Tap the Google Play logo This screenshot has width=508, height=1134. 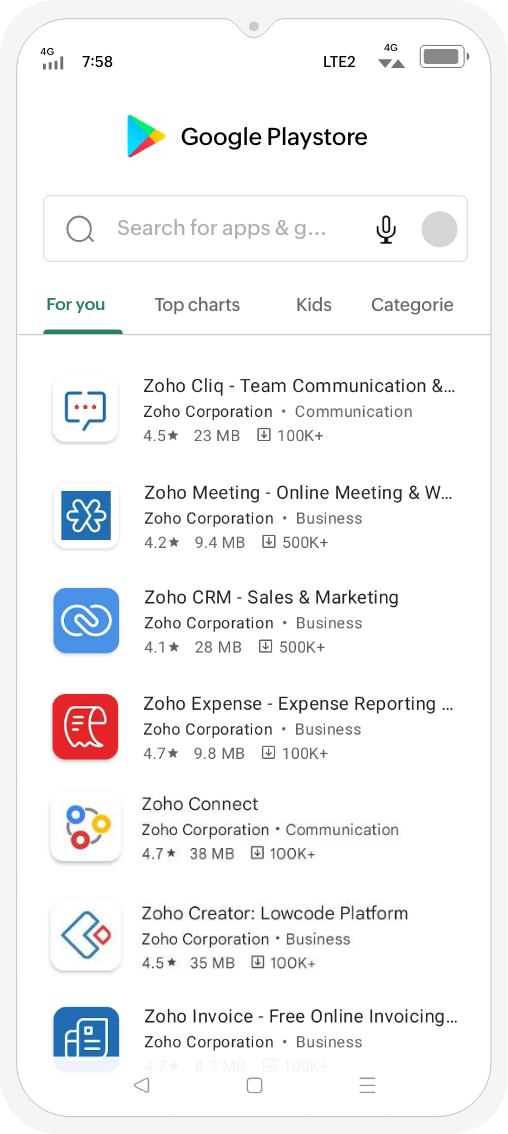[146, 136]
